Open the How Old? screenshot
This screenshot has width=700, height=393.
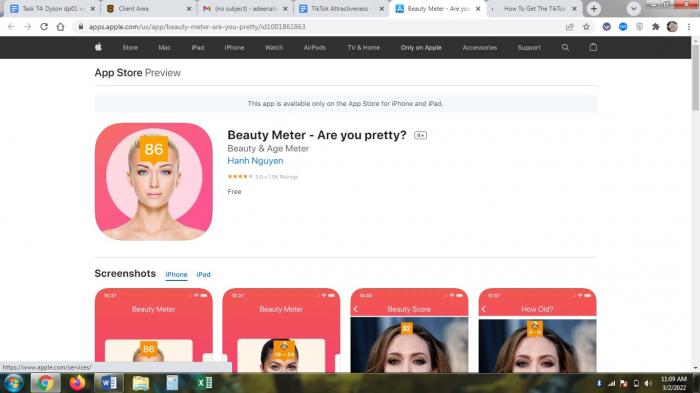pyautogui.click(x=537, y=330)
